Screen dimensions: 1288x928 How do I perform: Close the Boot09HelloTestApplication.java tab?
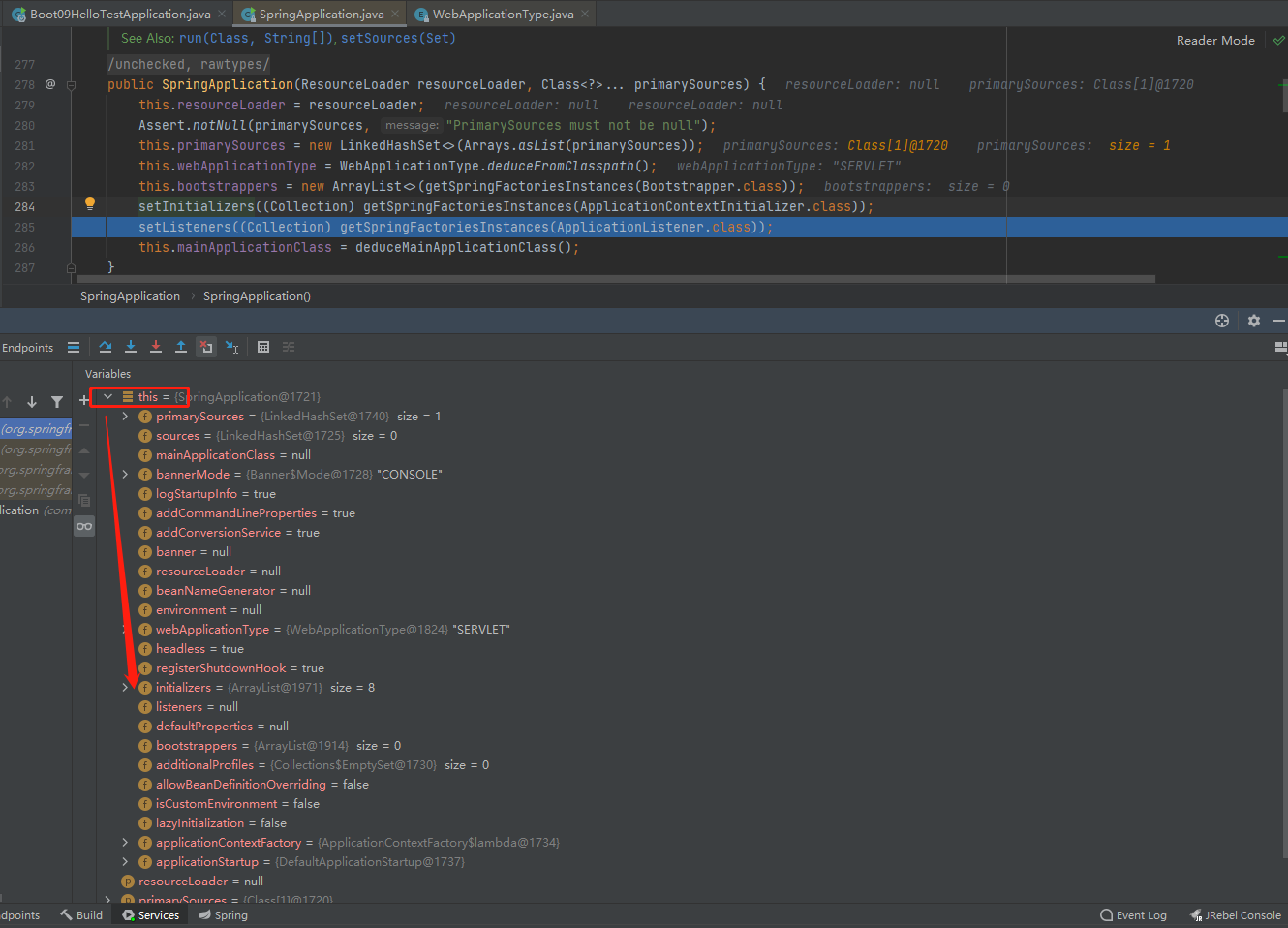[x=222, y=14]
